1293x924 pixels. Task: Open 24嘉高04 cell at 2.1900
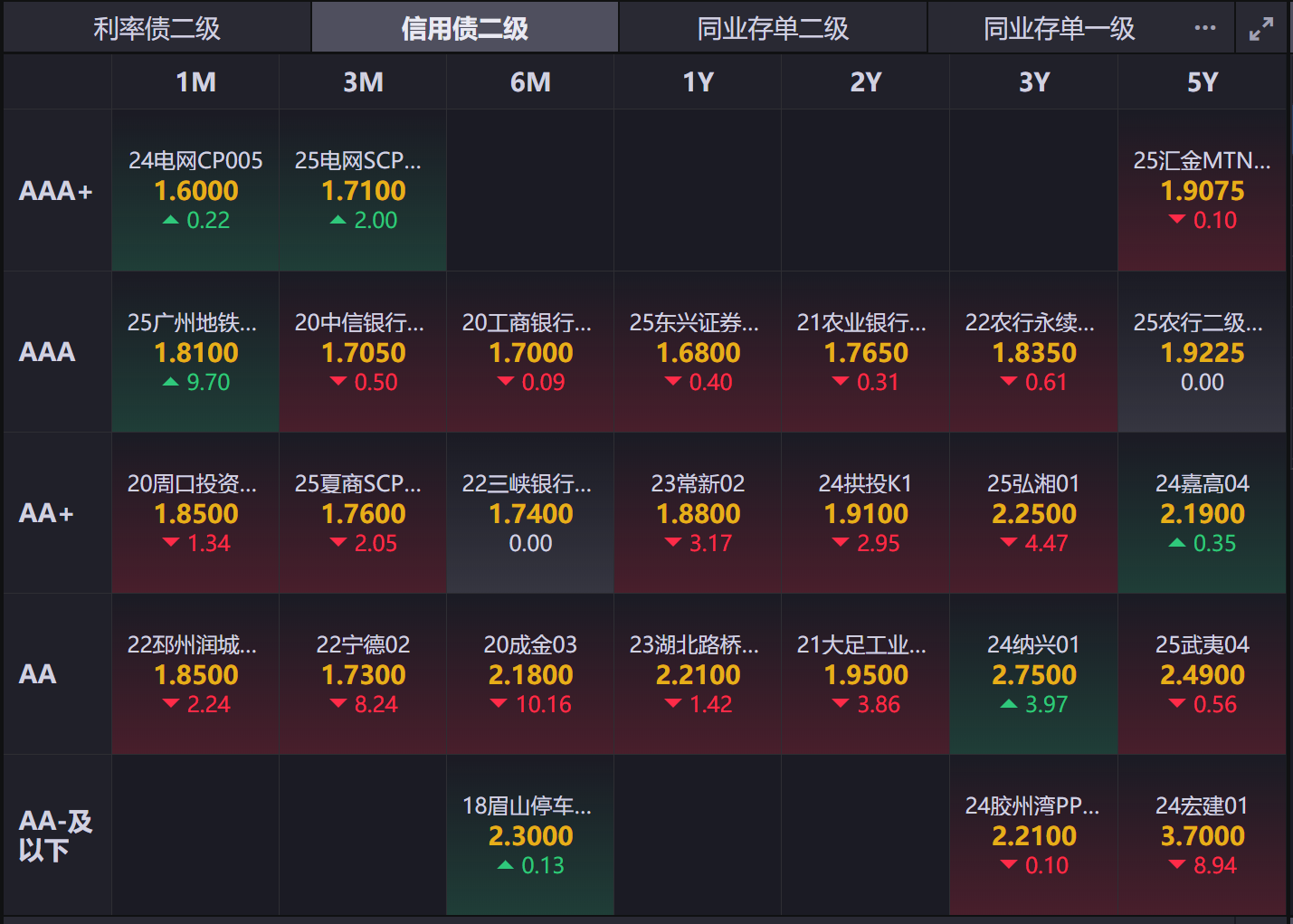point(1202,513)
